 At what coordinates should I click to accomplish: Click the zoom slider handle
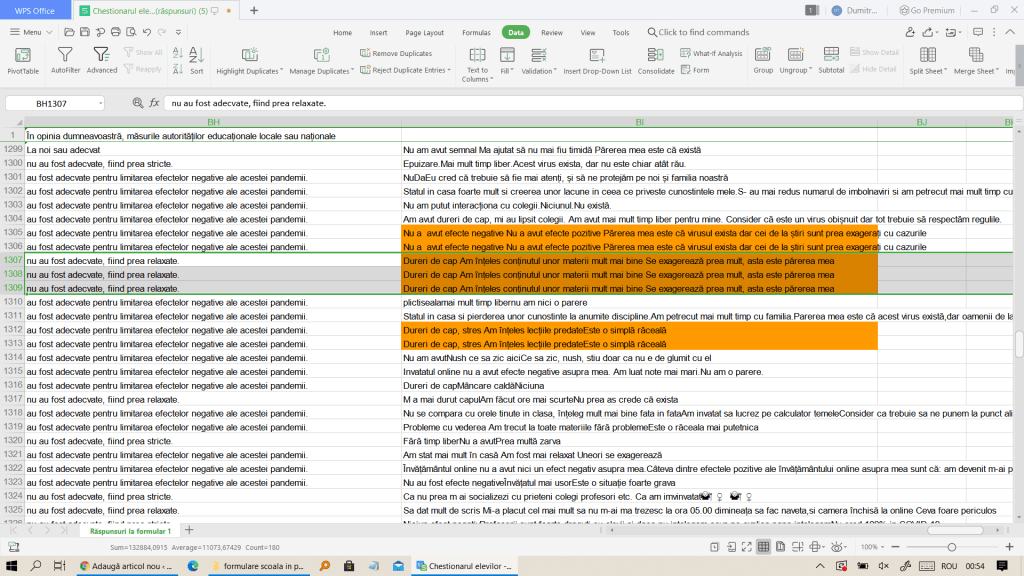(951, 547)
